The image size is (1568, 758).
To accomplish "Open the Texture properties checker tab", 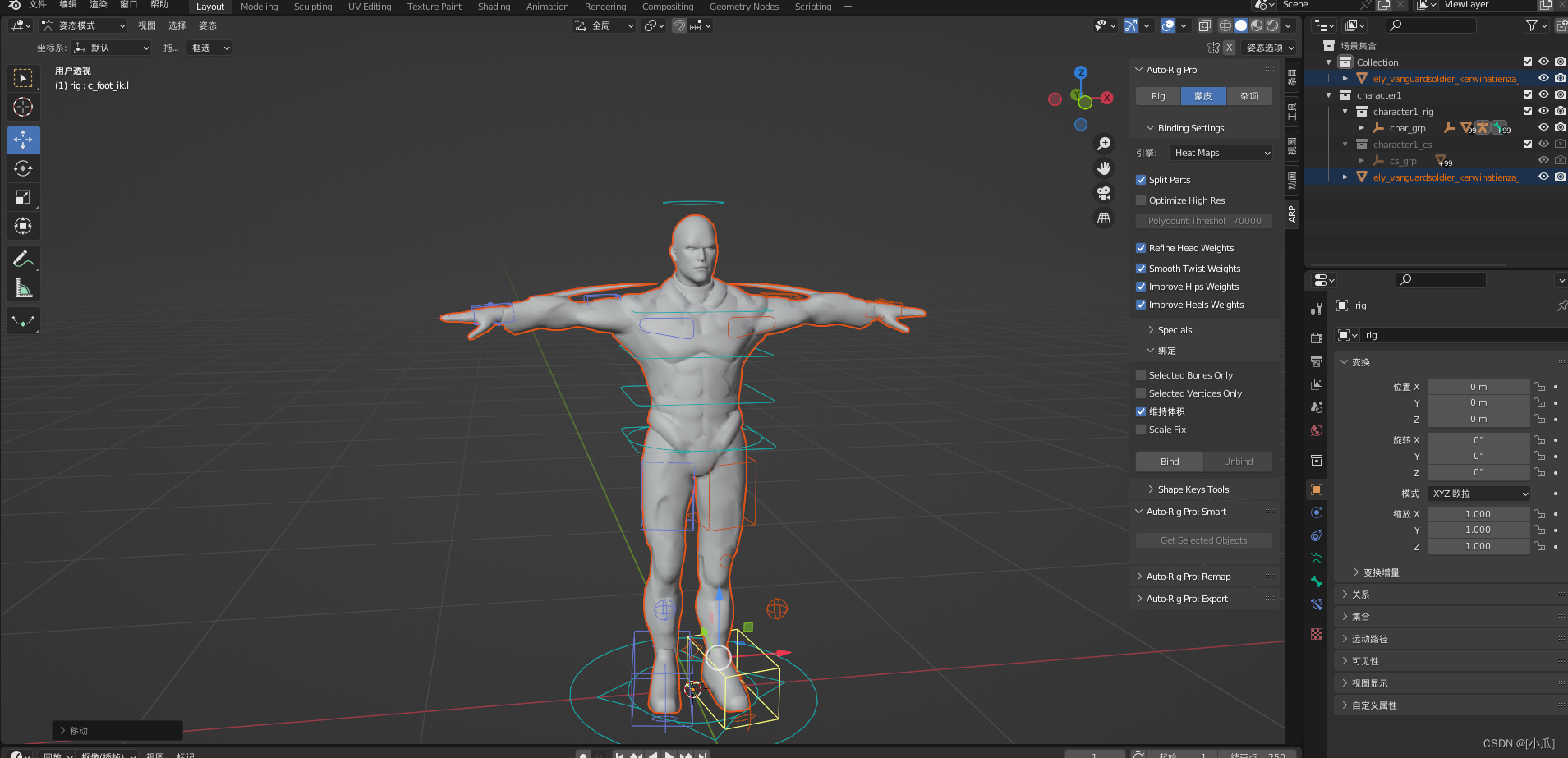I will [x=1317, y=634].
